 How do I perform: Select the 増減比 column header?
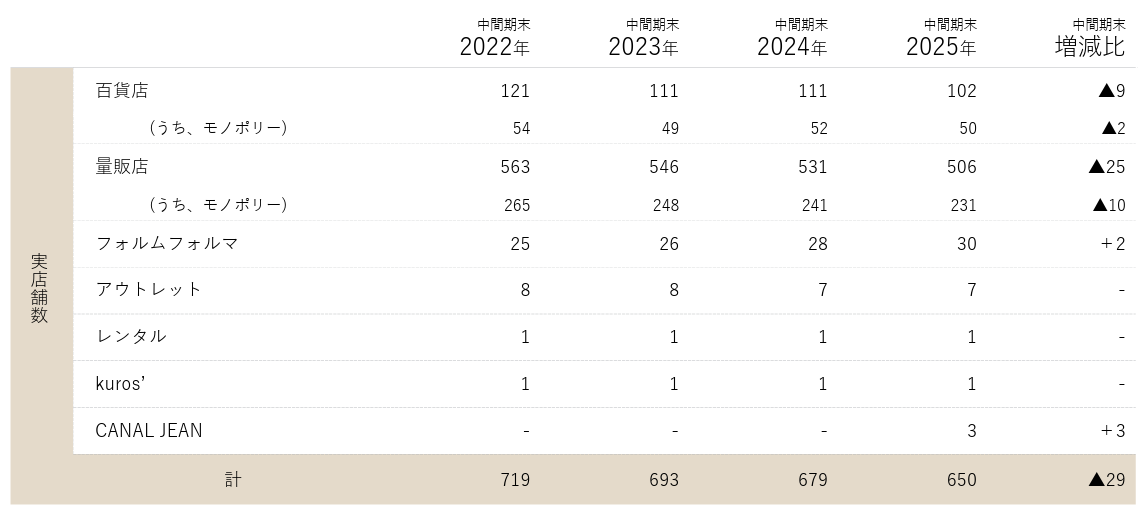tap(1090, 46)
